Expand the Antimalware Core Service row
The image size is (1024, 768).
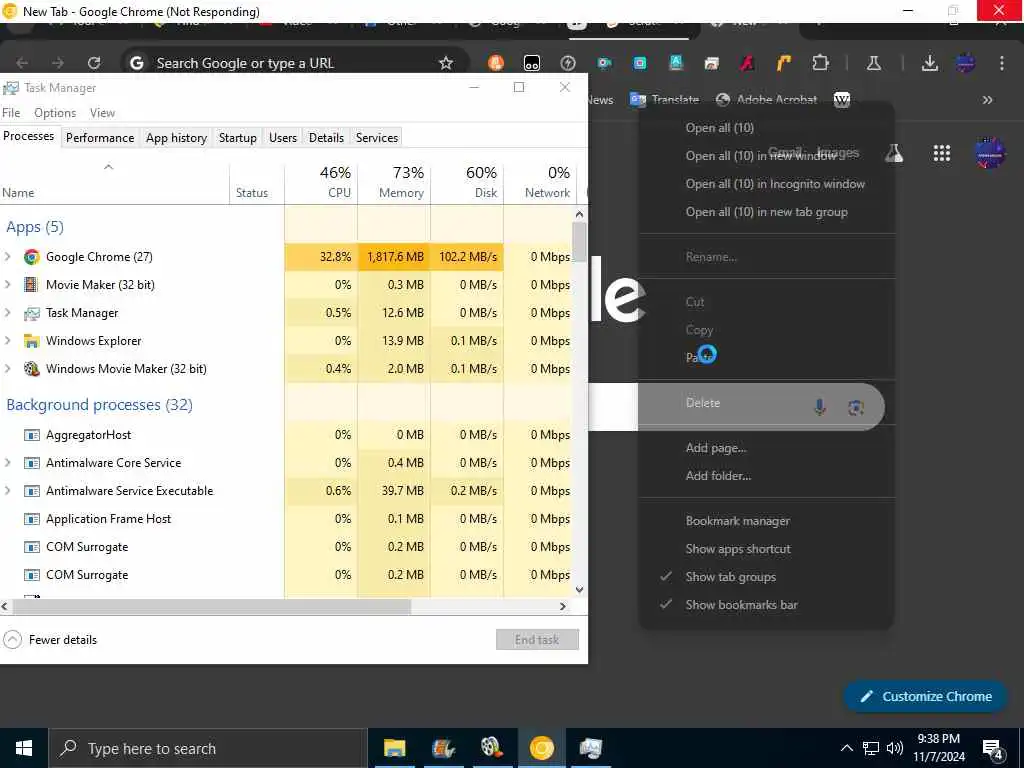[x=8, y=462]
